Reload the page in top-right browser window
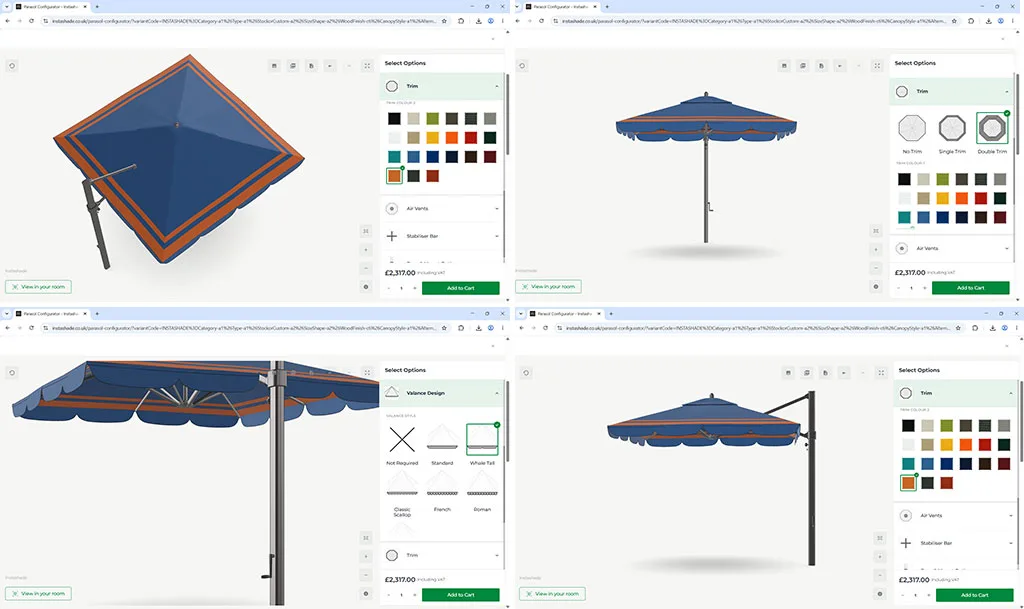The image size is (1024, 609). pyautogui.click(x=541, y=21)
